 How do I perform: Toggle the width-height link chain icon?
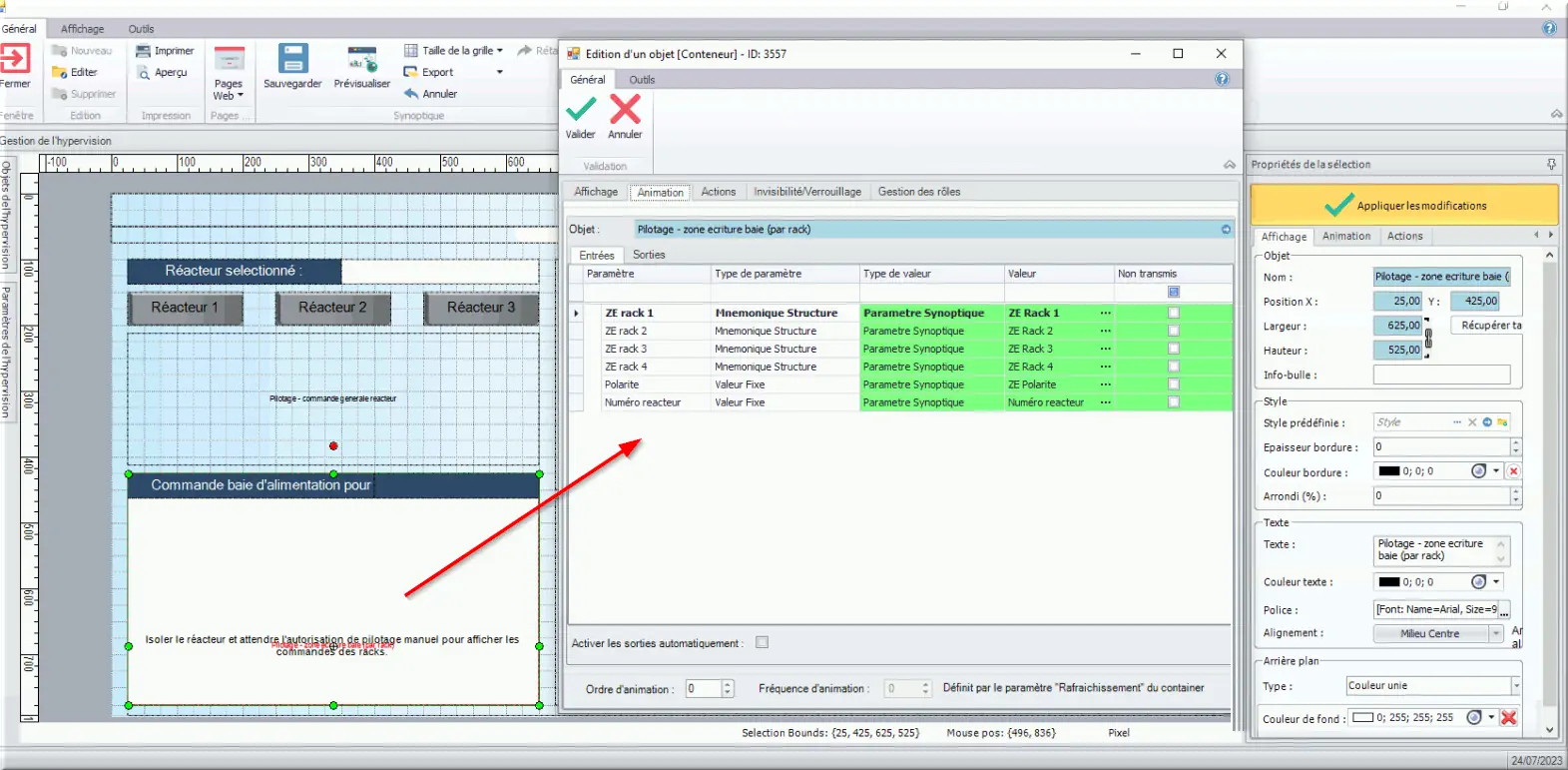click(x=1428, y=338)
